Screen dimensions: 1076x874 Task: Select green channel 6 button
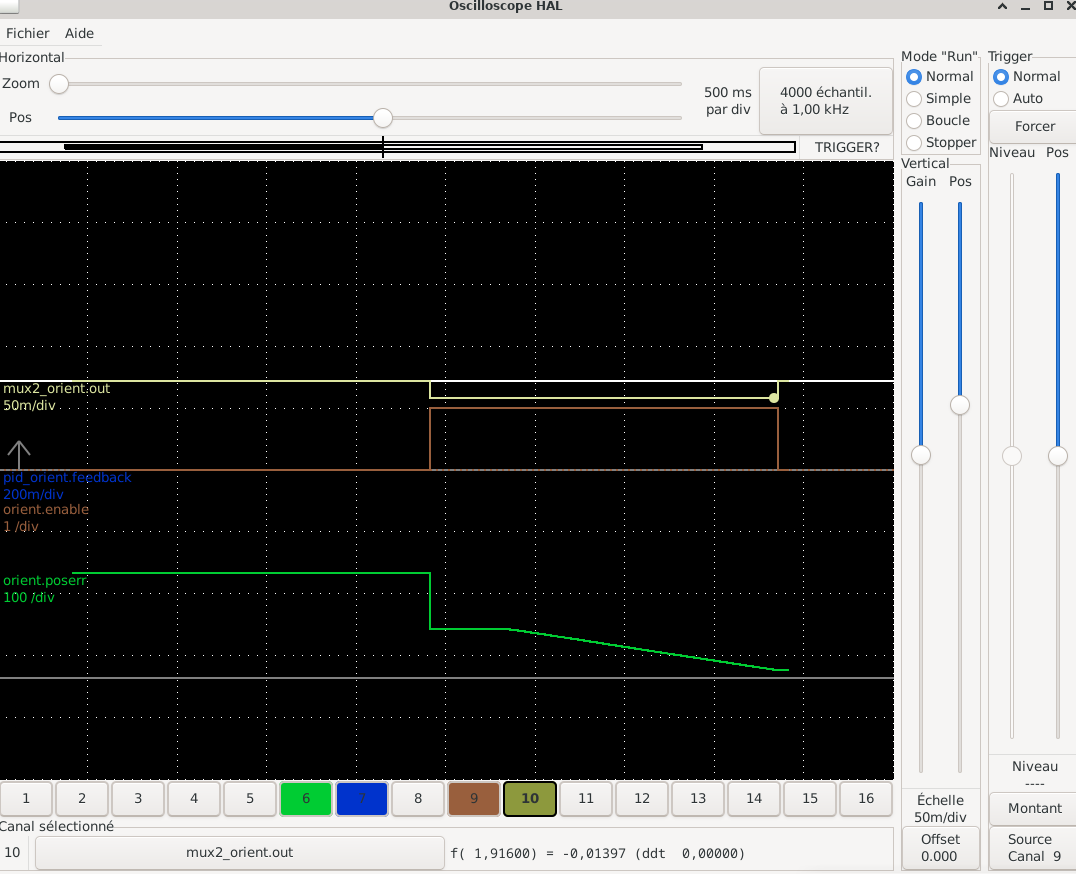[306, 799]
